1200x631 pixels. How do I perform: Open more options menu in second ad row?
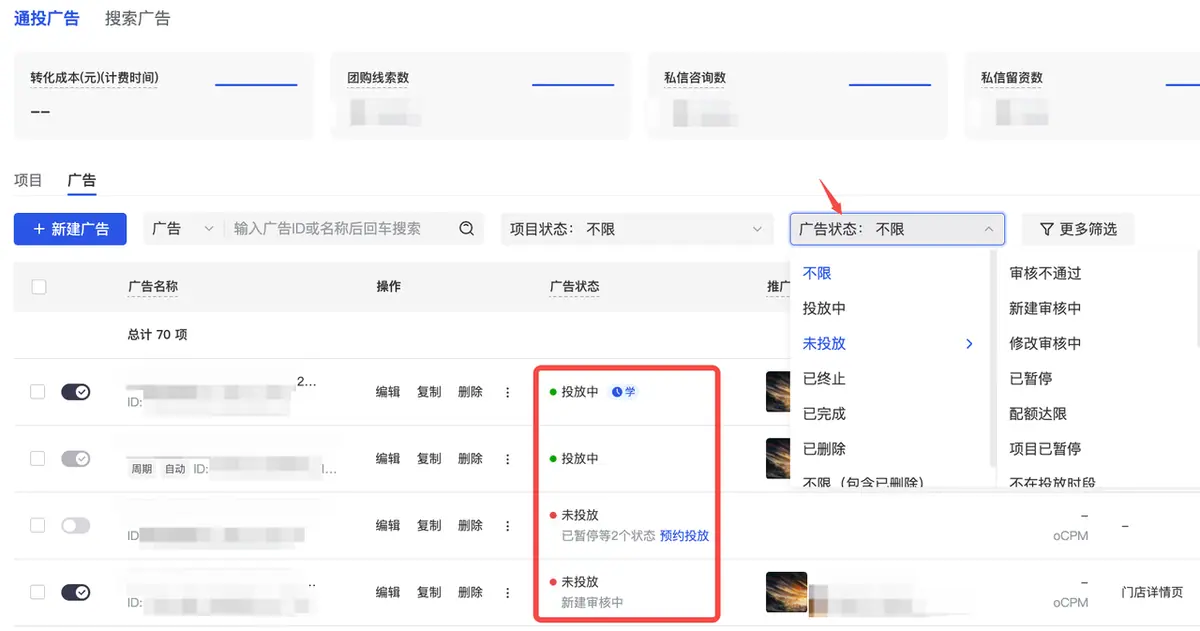pyautogui.click(x=507, y=459)
